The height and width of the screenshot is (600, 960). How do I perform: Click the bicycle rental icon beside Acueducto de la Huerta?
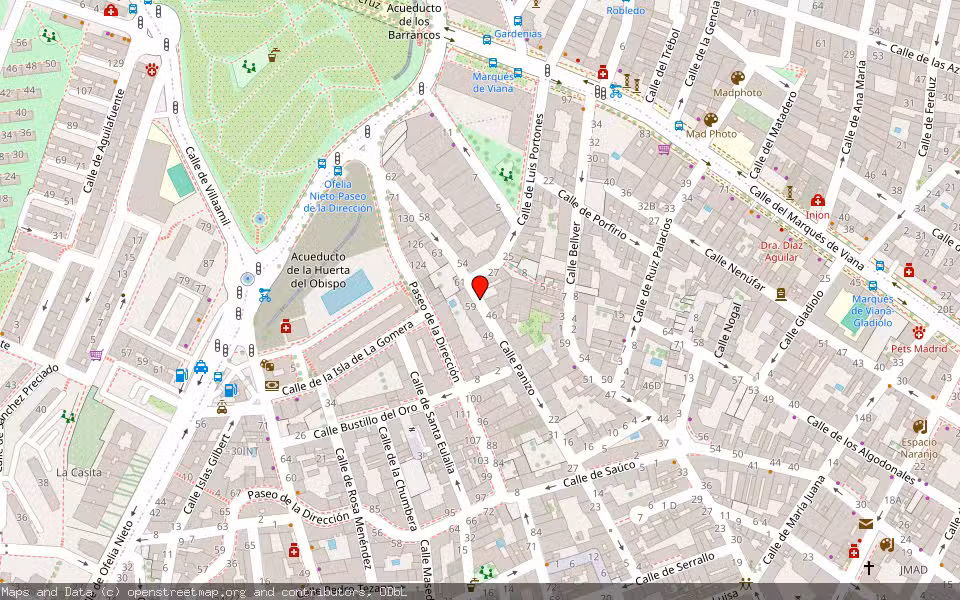tap(264, 295)
